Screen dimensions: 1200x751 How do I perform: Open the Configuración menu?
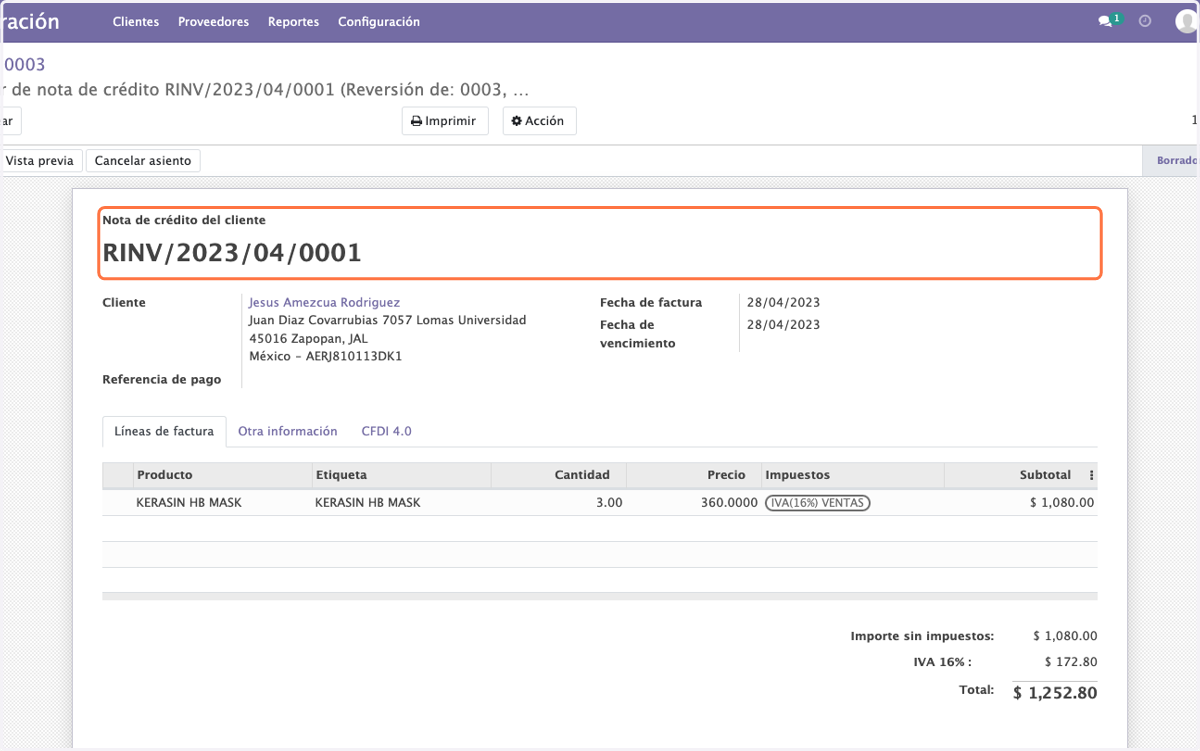click(x=379, y=21)
